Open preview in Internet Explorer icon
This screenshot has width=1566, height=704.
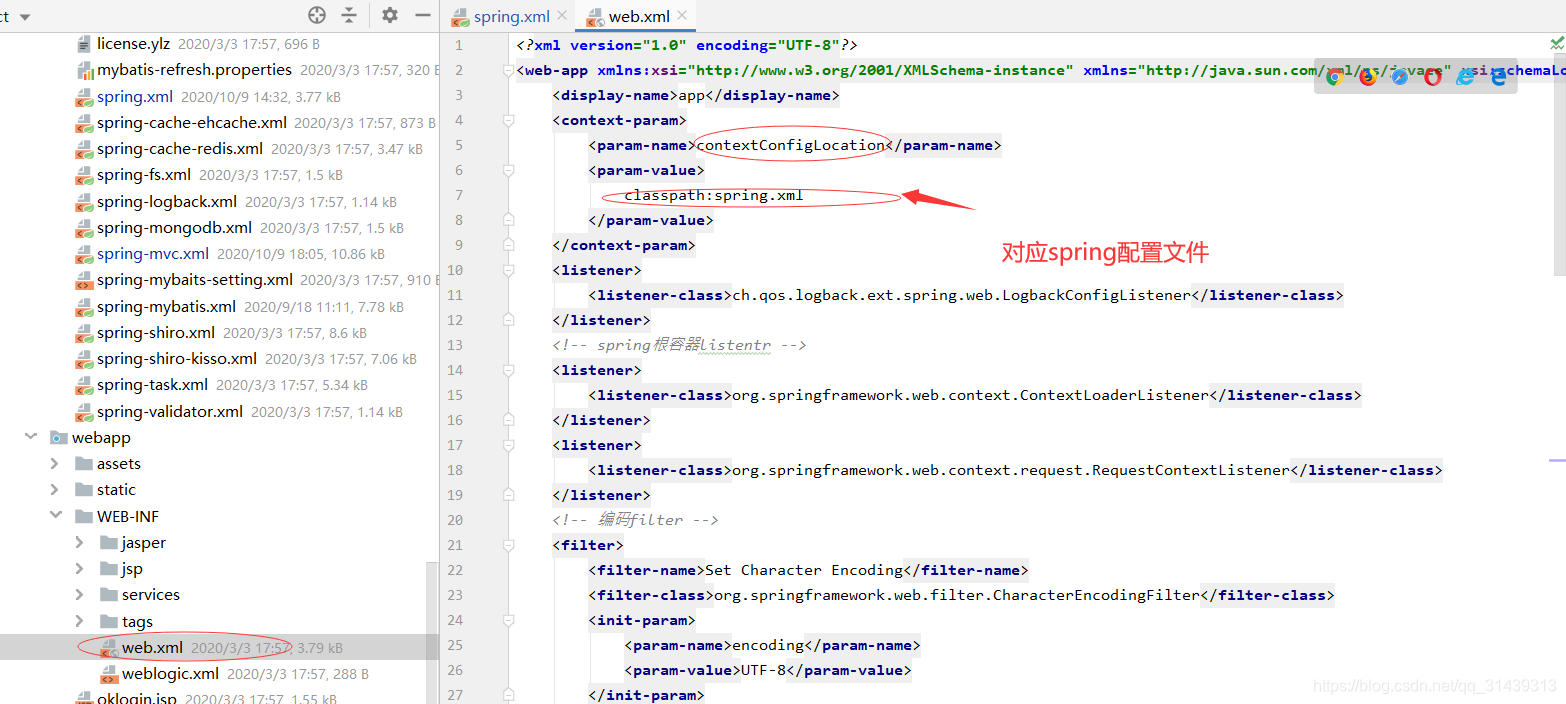pos(1466,75)
